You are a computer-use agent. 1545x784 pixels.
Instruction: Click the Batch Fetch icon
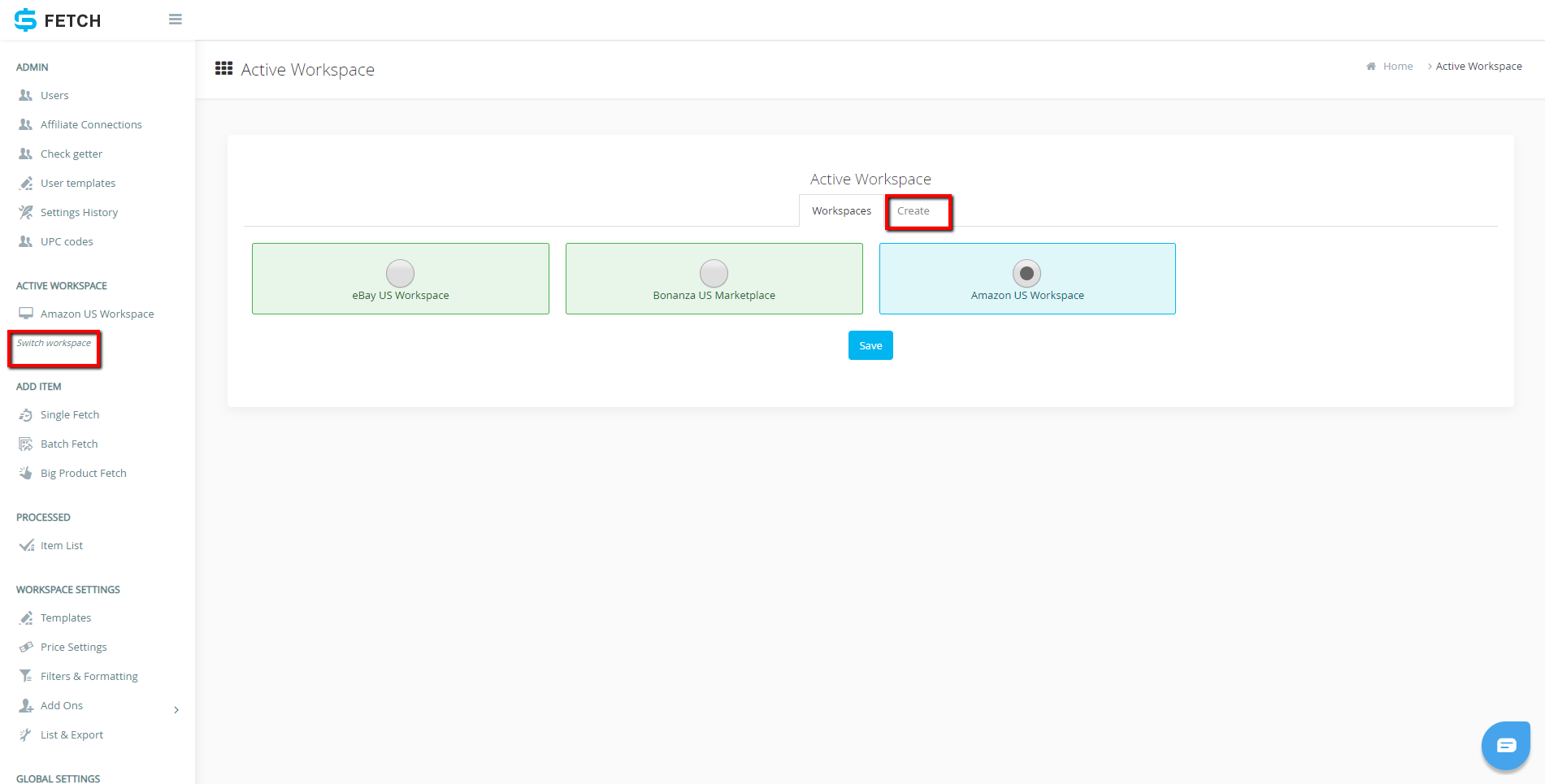click(26, 444)
